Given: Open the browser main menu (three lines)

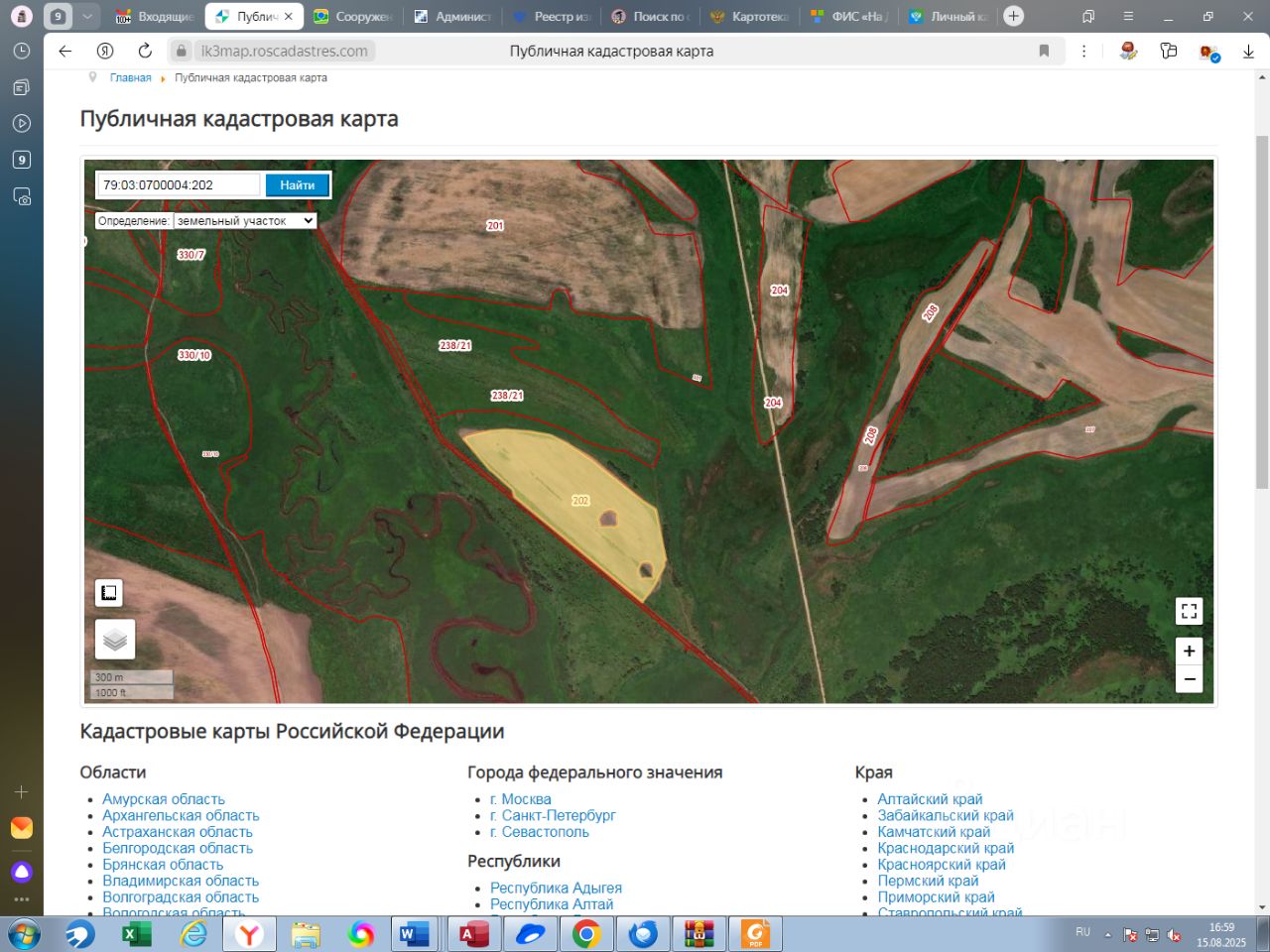Looking at the screenshot, I should [x=1128, y=16].
